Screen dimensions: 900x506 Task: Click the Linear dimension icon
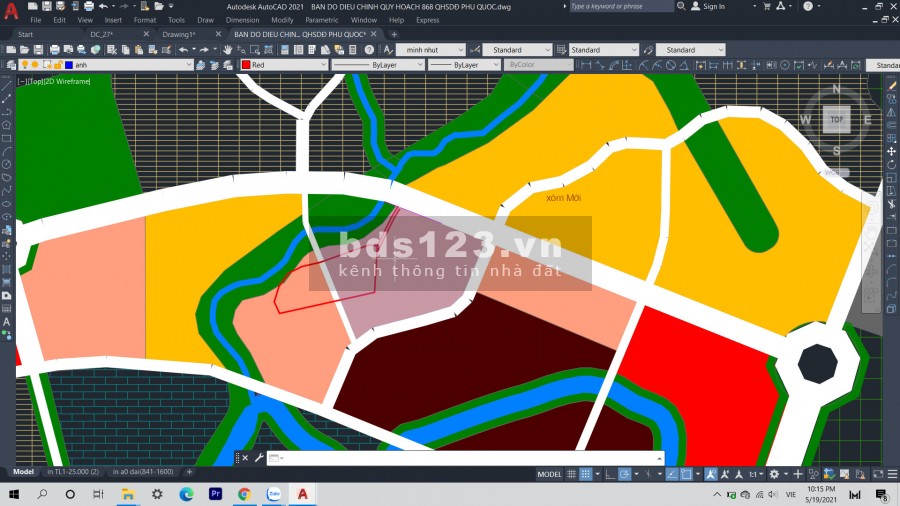pos(585,65)
